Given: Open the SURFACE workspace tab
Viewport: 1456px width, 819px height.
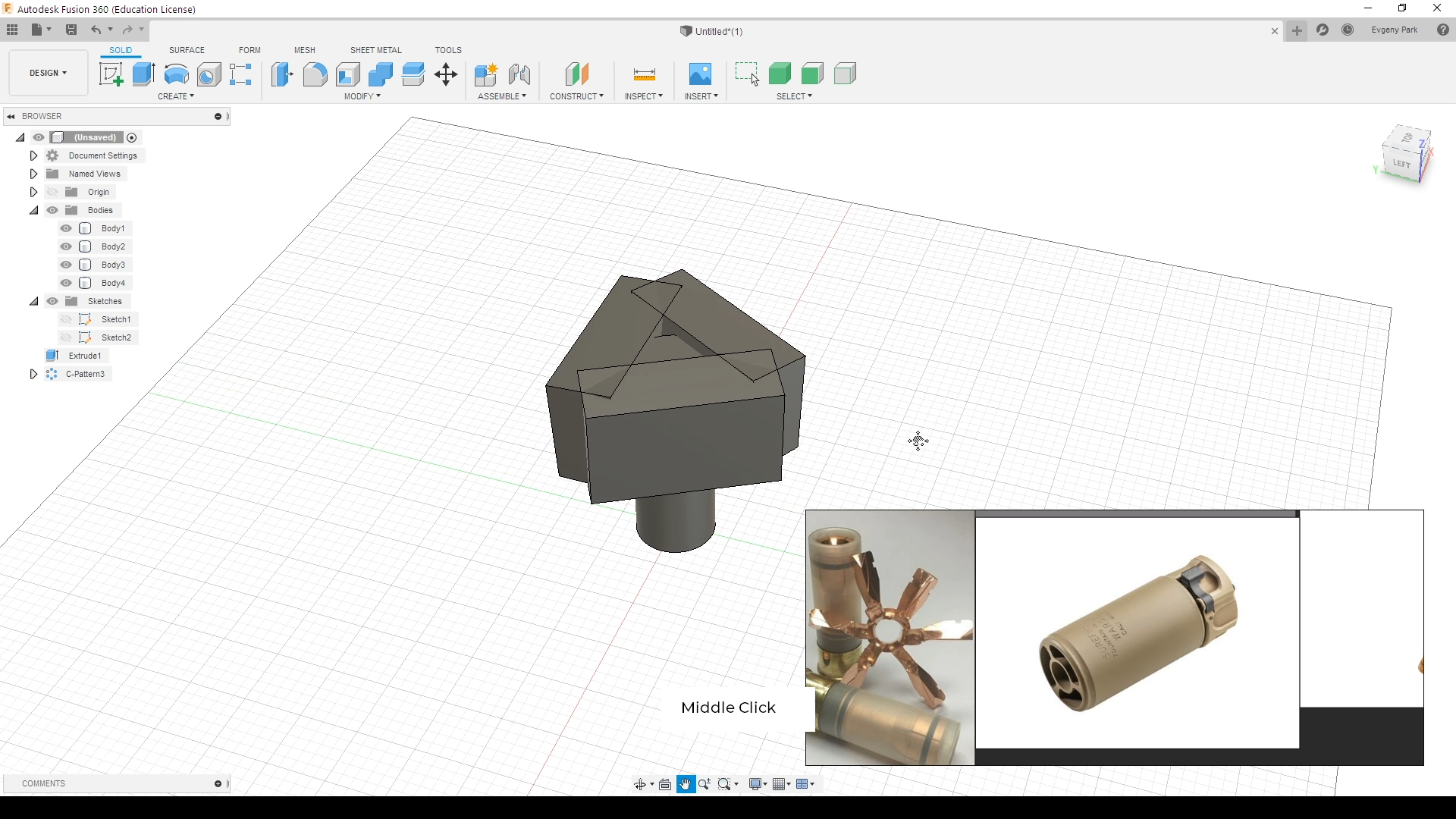Looking at the screenshot, I should (x=186, y=50).
